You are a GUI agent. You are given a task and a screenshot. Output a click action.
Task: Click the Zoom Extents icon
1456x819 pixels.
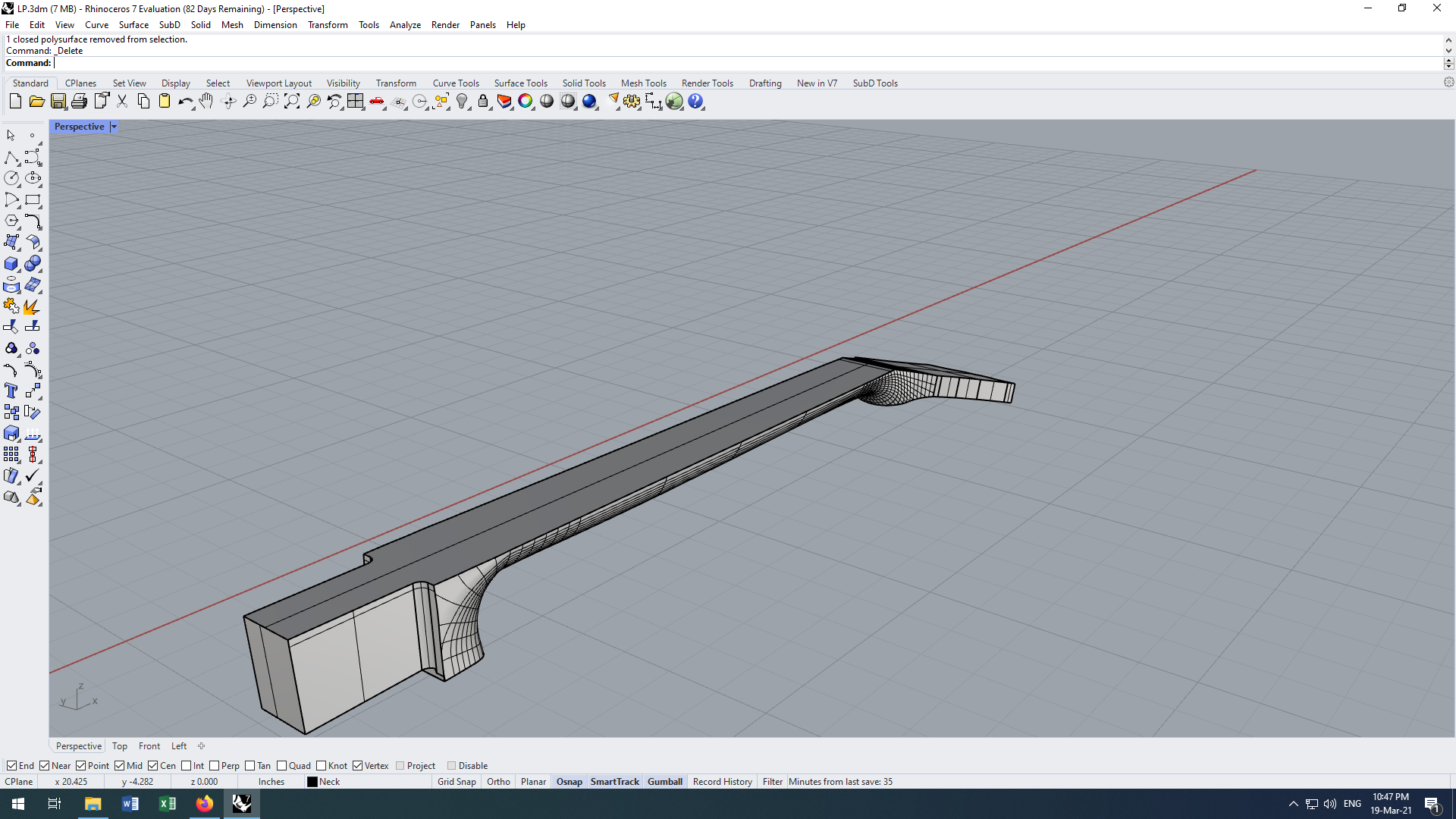[292, 102]
